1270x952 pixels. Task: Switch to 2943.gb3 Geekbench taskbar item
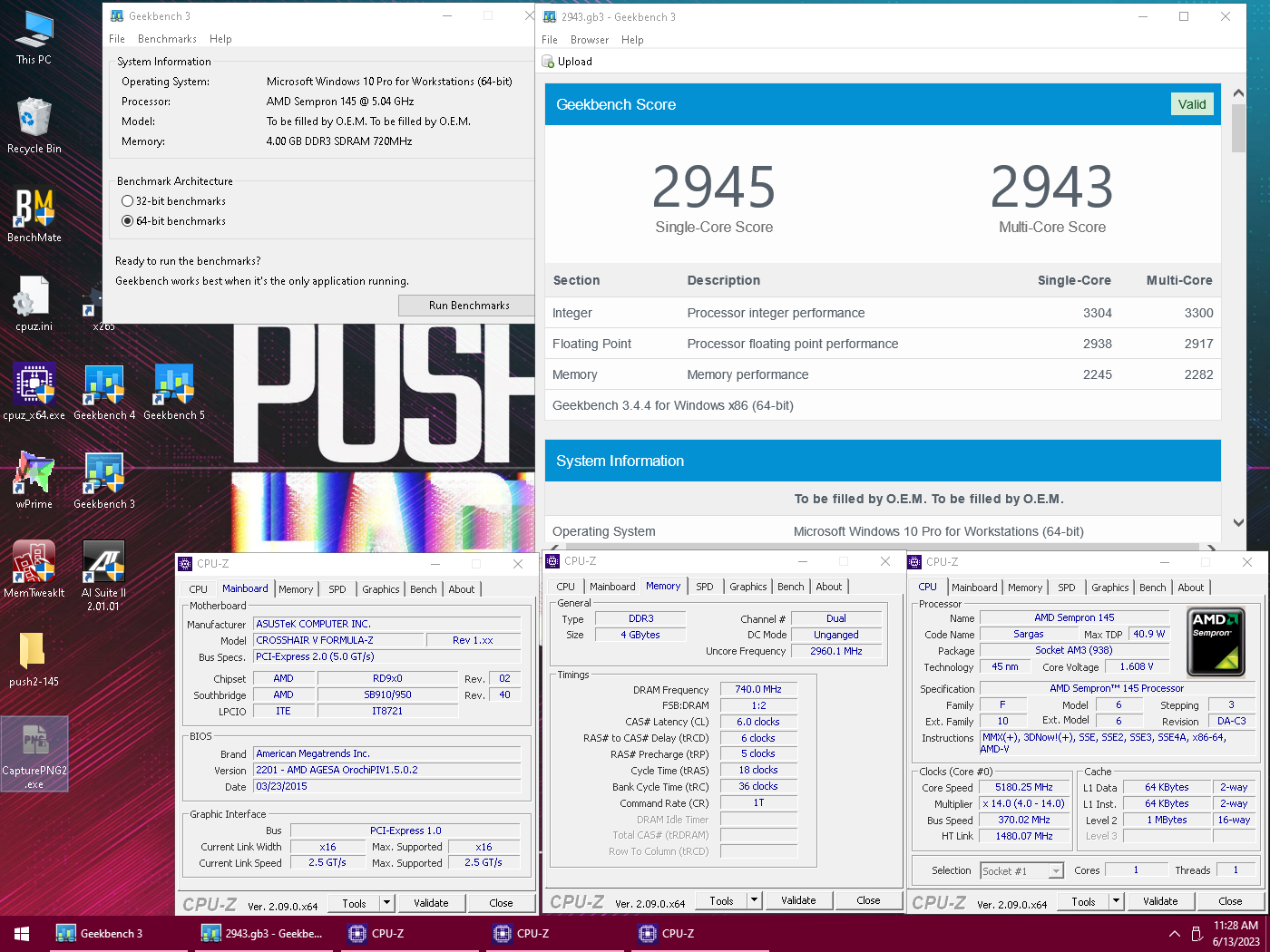tap(262, 933)
